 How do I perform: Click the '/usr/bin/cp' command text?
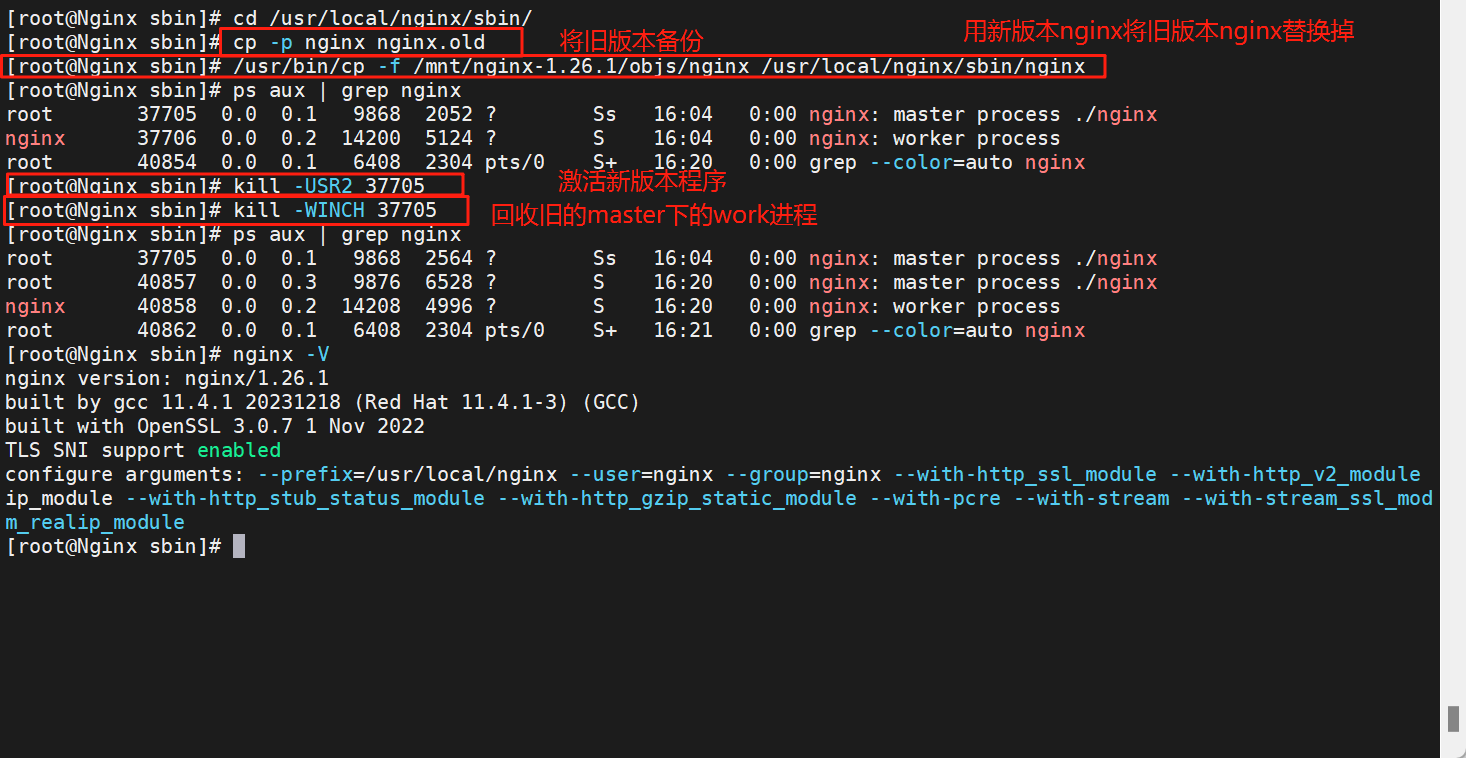point(299,66)
